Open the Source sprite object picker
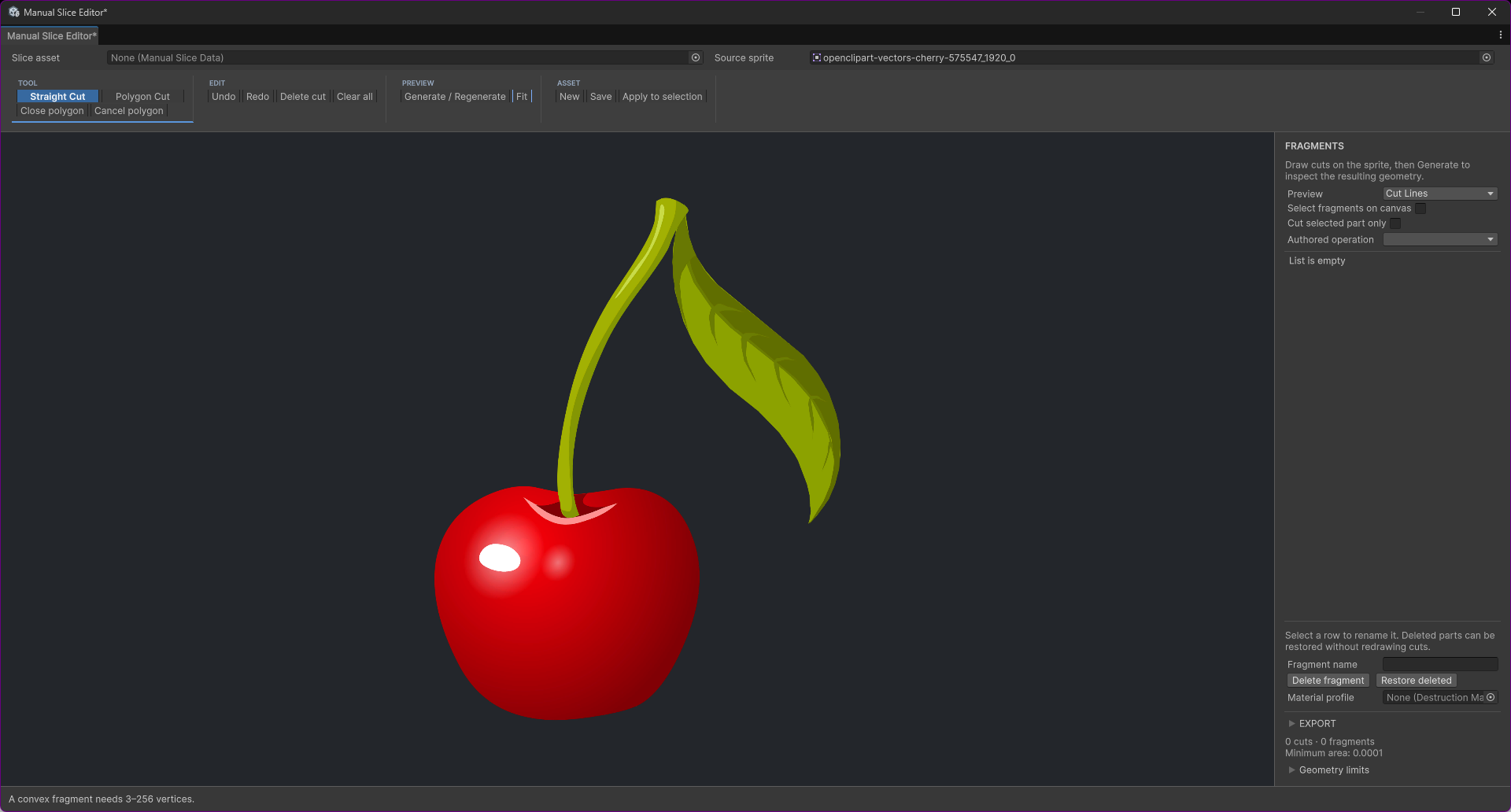Image resolution: width=1511 pixels, height=812 pixels. click(x=1487, y=57)
